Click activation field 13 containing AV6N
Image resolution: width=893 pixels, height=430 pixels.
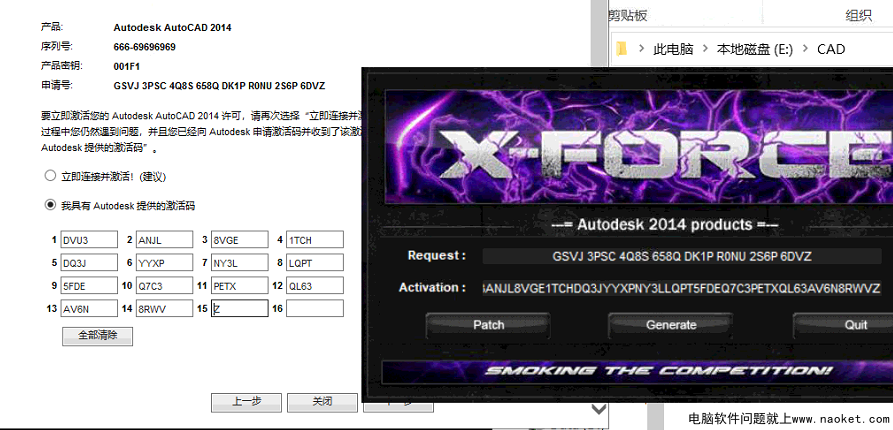point(89,309)
